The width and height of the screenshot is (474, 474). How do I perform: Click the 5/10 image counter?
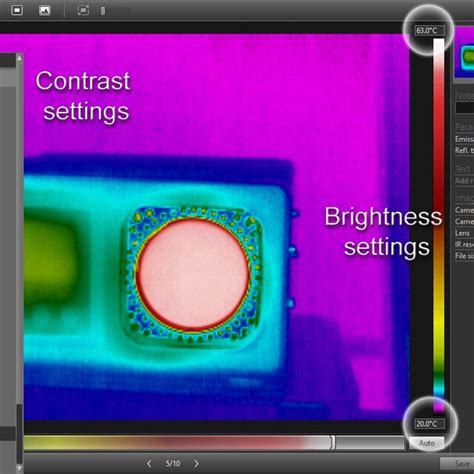(x=173, y=464)
